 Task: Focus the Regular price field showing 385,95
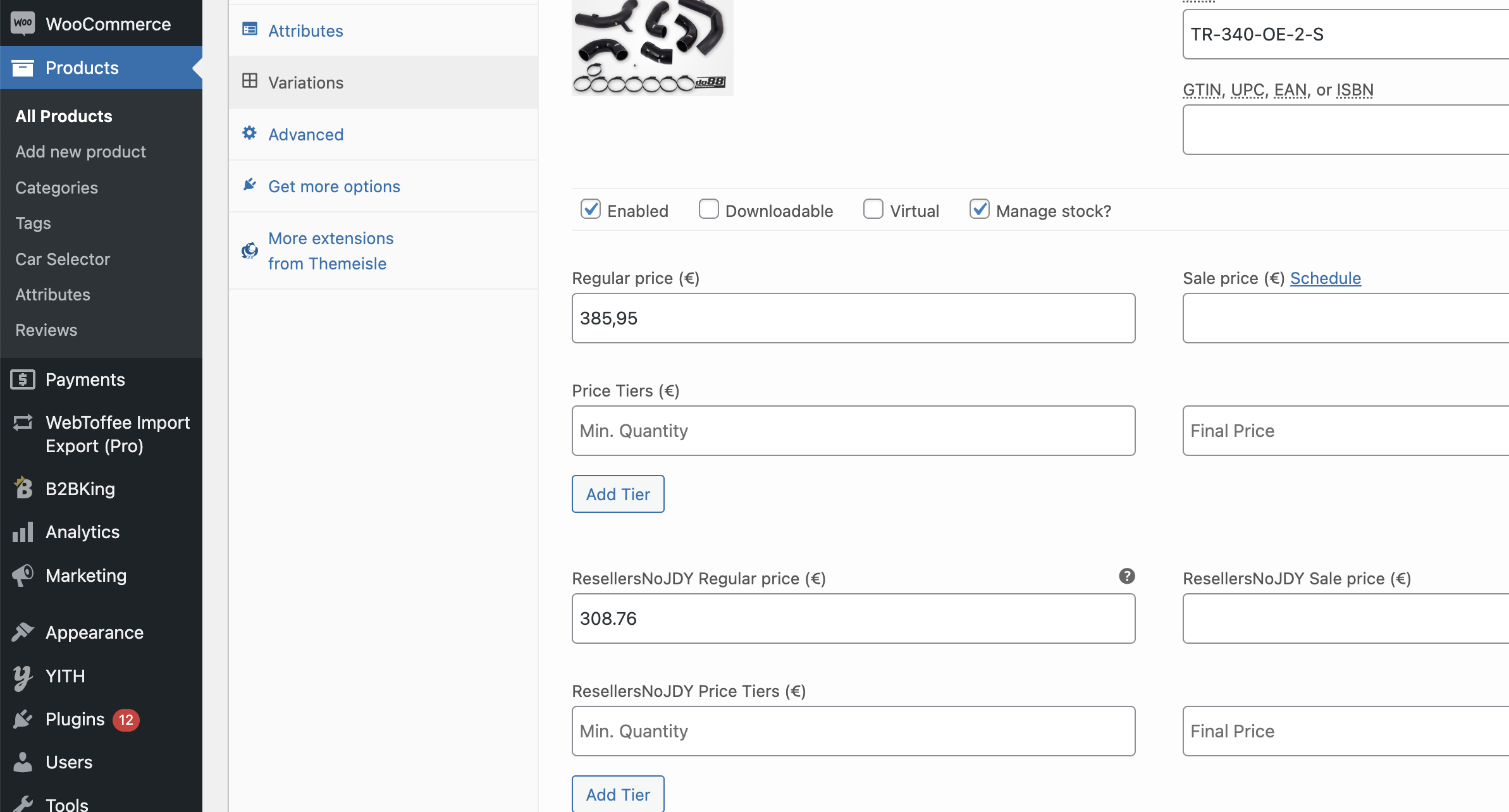coord(854,318)
